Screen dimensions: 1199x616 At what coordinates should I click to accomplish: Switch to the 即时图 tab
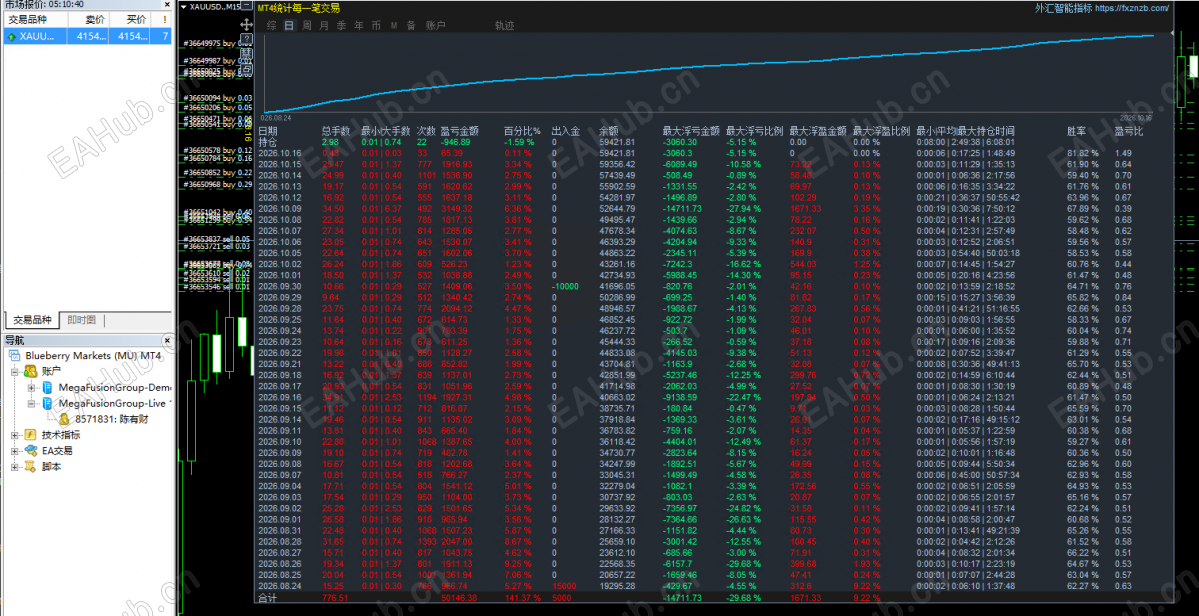point(82,320)
